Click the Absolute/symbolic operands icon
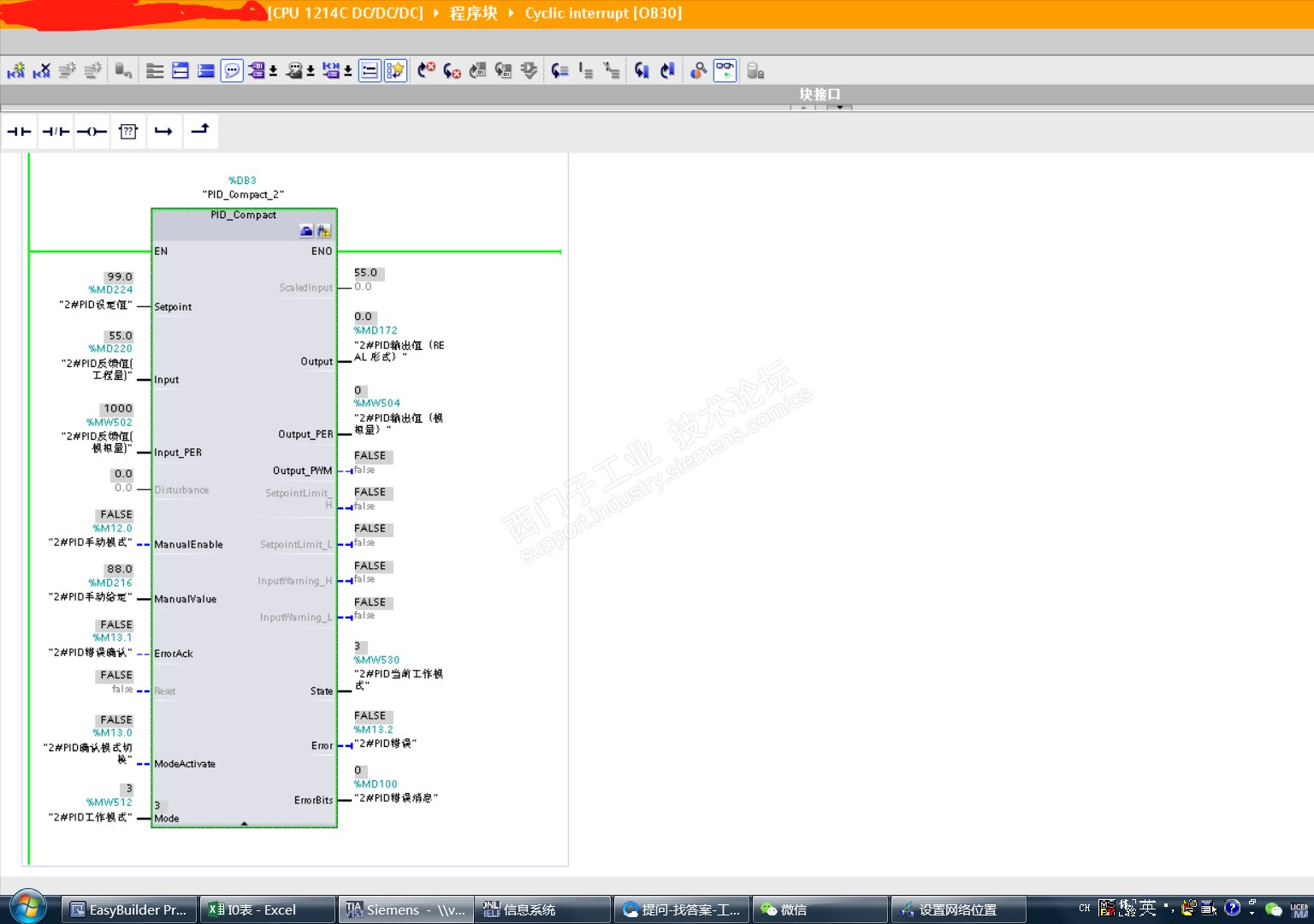 coord(257,71)
